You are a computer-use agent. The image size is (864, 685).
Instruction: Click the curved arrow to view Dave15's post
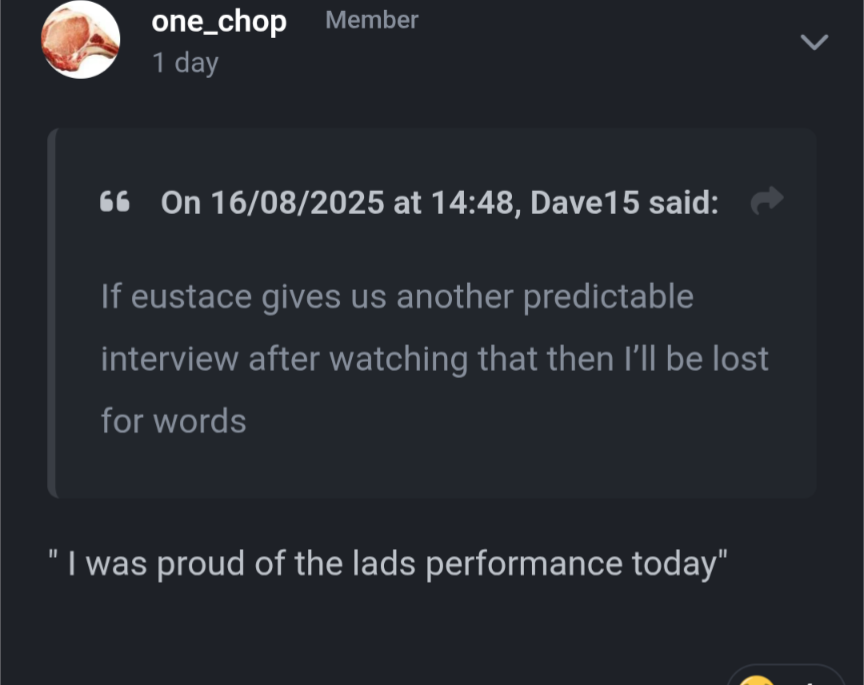[x=766, y=200]
